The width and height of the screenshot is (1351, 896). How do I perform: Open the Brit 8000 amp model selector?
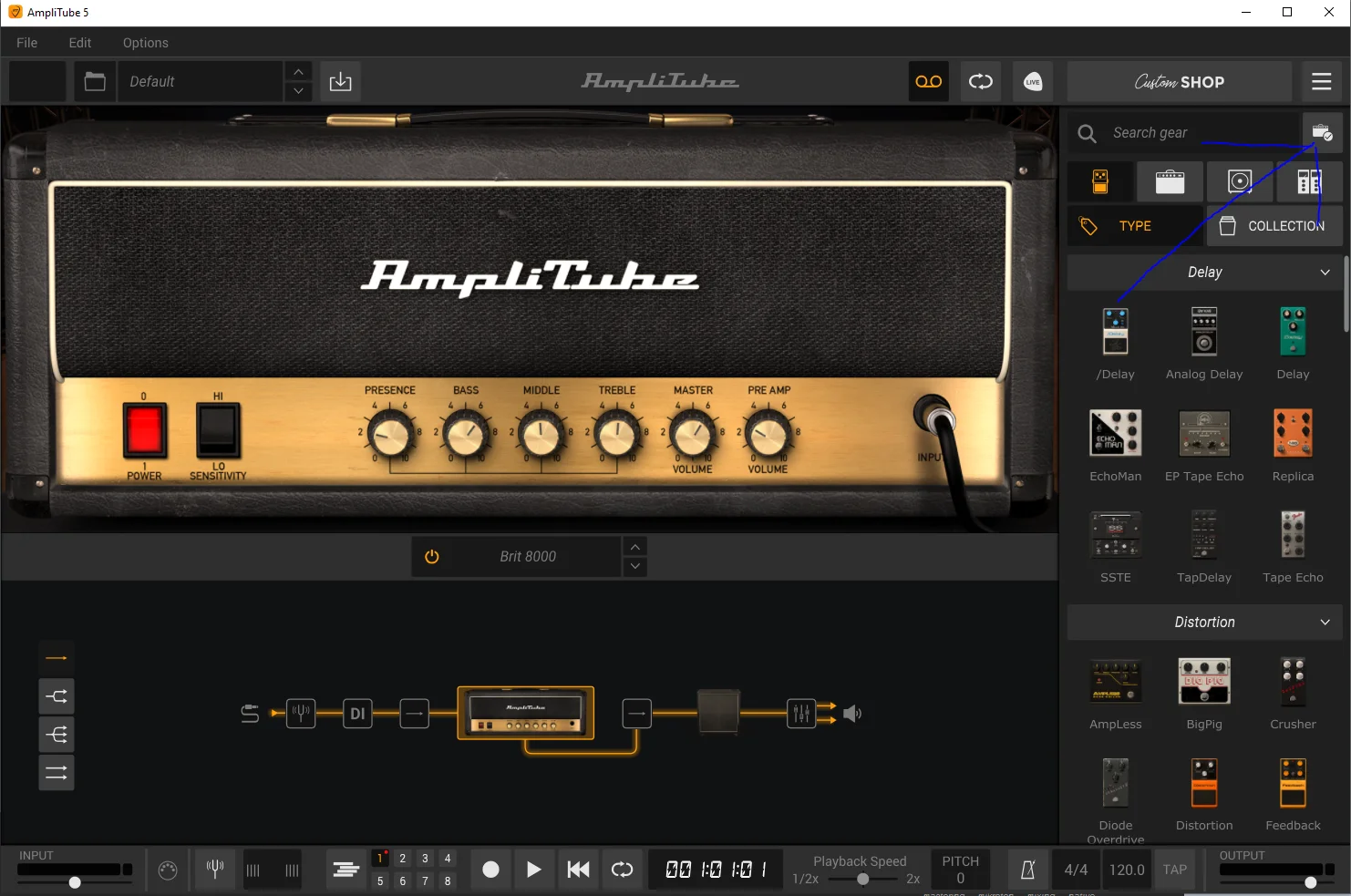tap(528, 556)
